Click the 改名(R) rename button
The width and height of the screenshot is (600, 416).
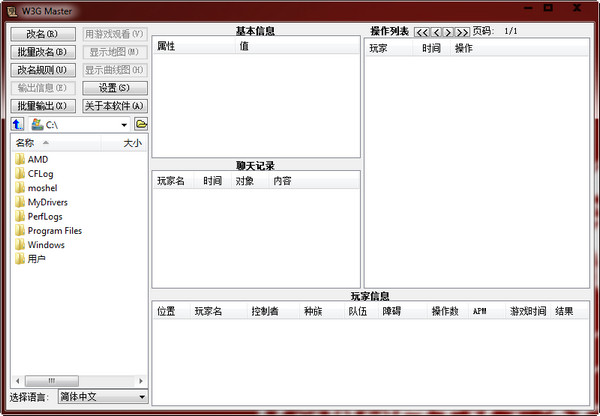[42, 34]
